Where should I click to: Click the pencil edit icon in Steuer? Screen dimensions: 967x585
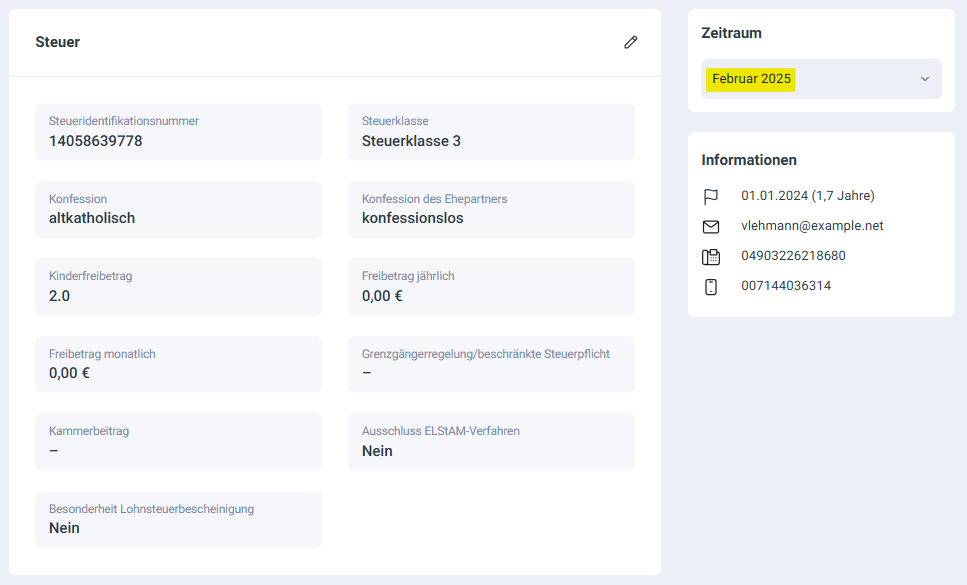pyautogui.click(x=630, y=42)
